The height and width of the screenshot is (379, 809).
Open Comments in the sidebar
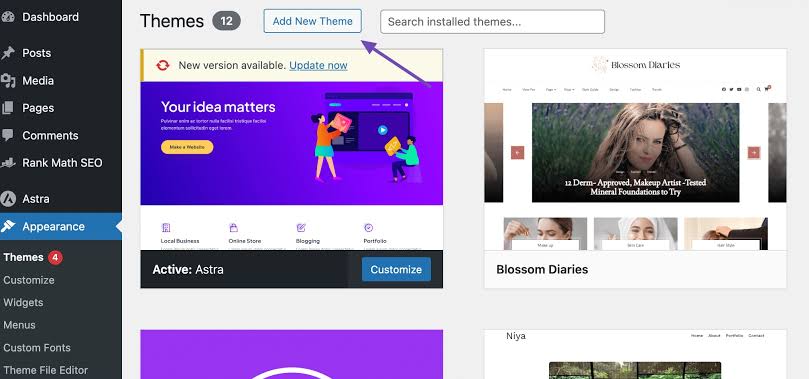pyautogui.click(x=50, y=135)
